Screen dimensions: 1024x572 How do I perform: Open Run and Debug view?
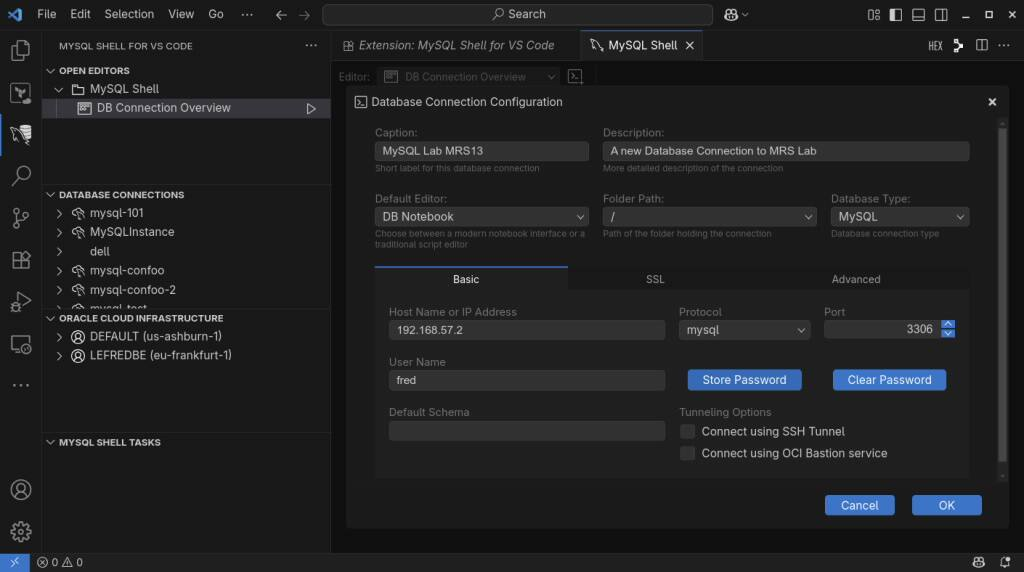(x=20, y=302)
